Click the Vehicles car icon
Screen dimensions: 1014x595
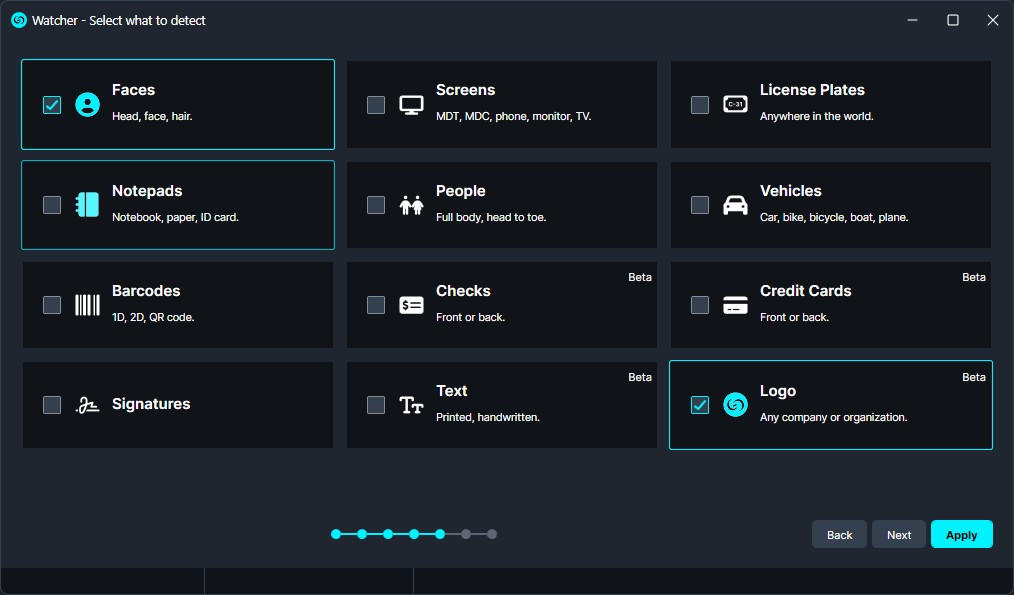click(x=735, y=205)
